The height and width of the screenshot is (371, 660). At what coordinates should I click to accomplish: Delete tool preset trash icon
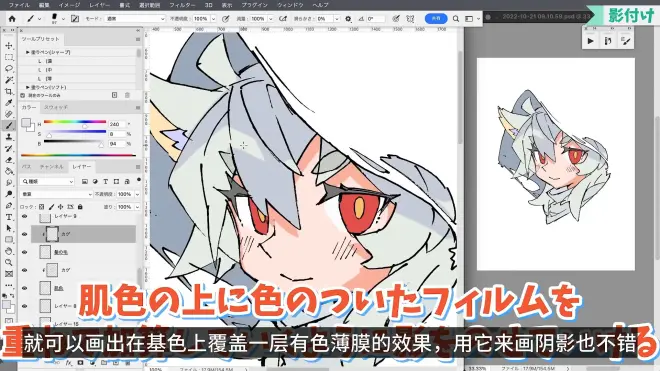point(127,95)
